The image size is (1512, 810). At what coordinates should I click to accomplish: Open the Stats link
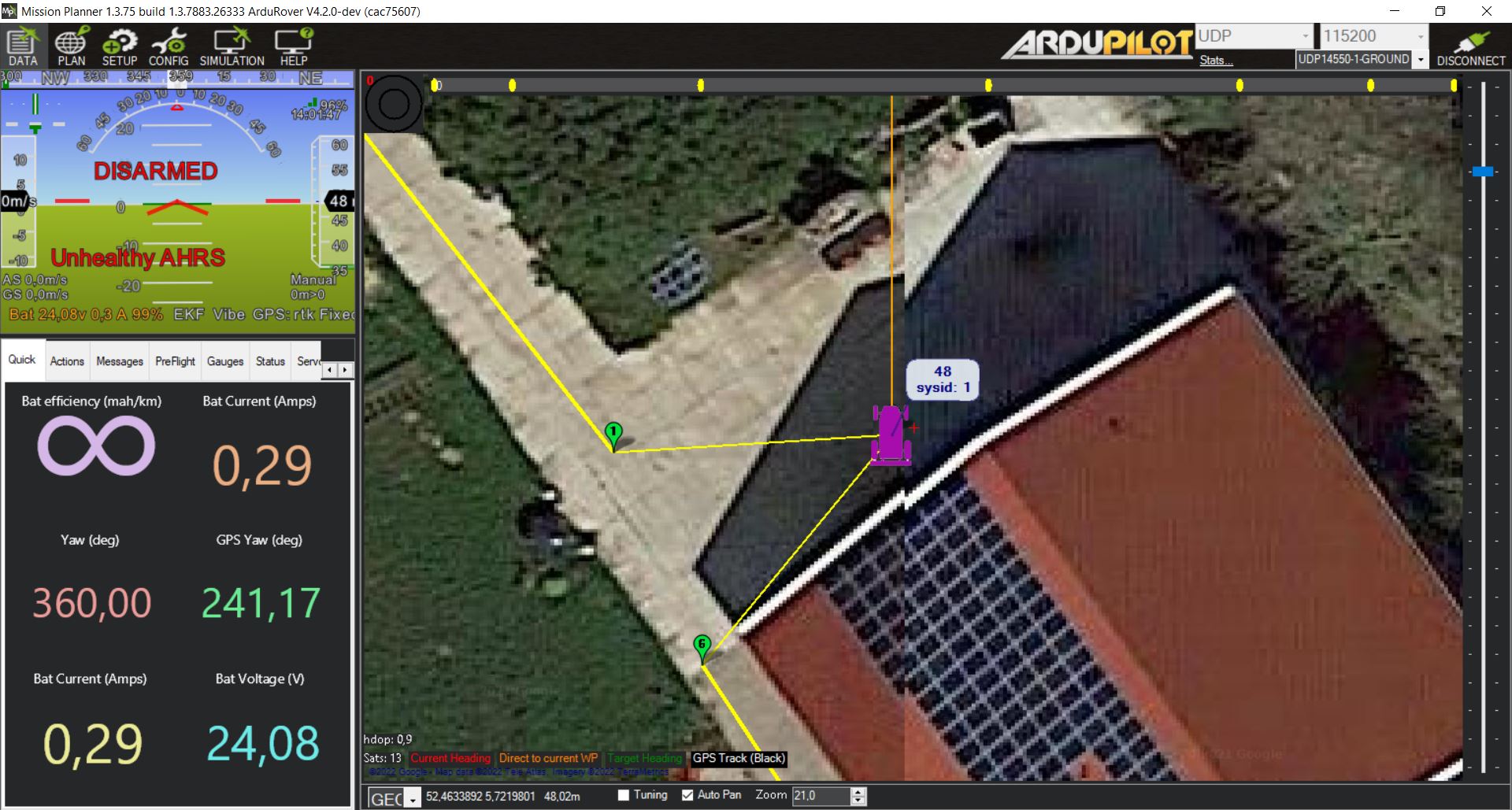click(x=1215, y=60)
